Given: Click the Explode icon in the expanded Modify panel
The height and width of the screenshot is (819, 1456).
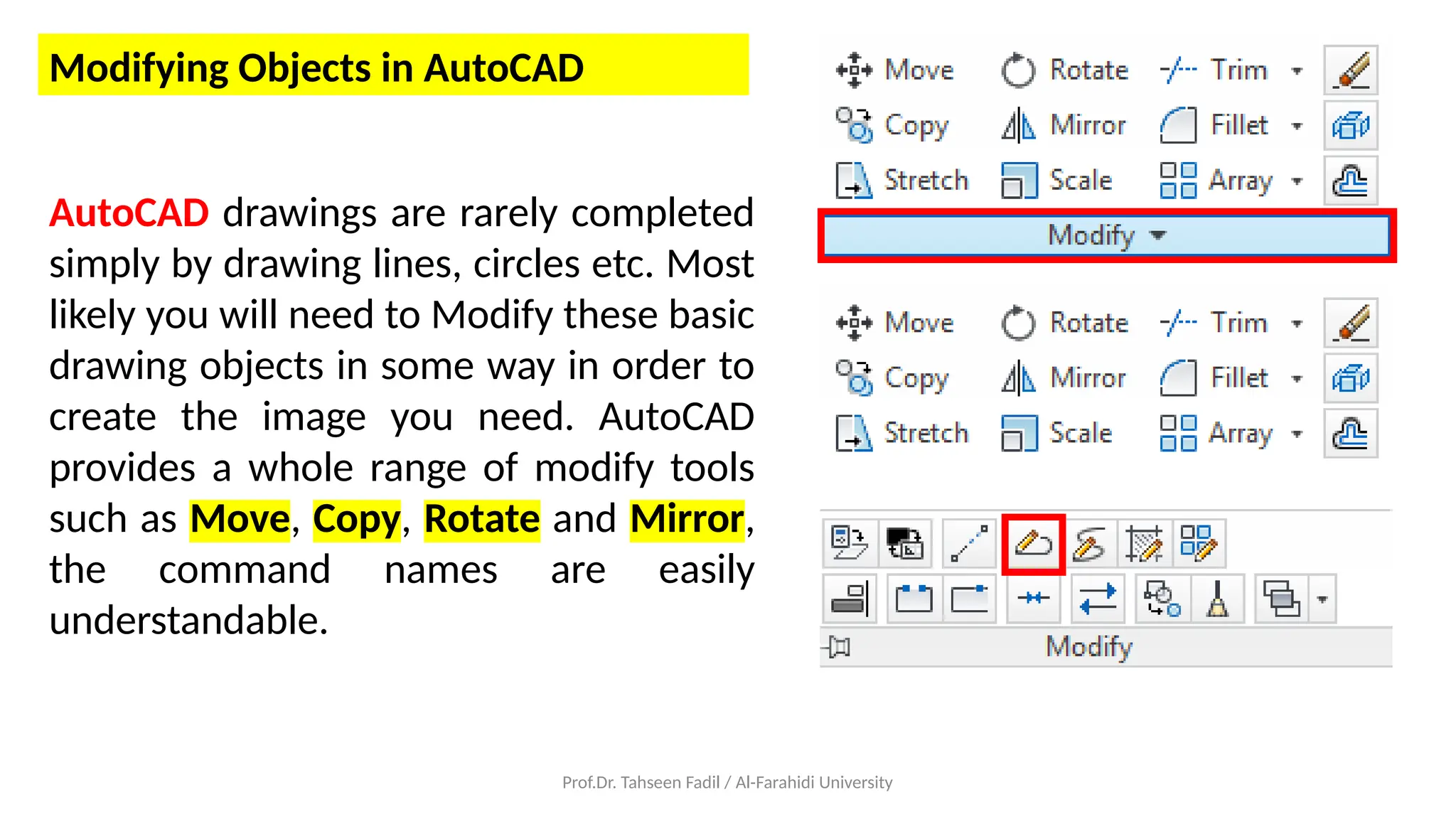Looking at the screenshot, I should pyautogui.click(x=1351, y=378).
